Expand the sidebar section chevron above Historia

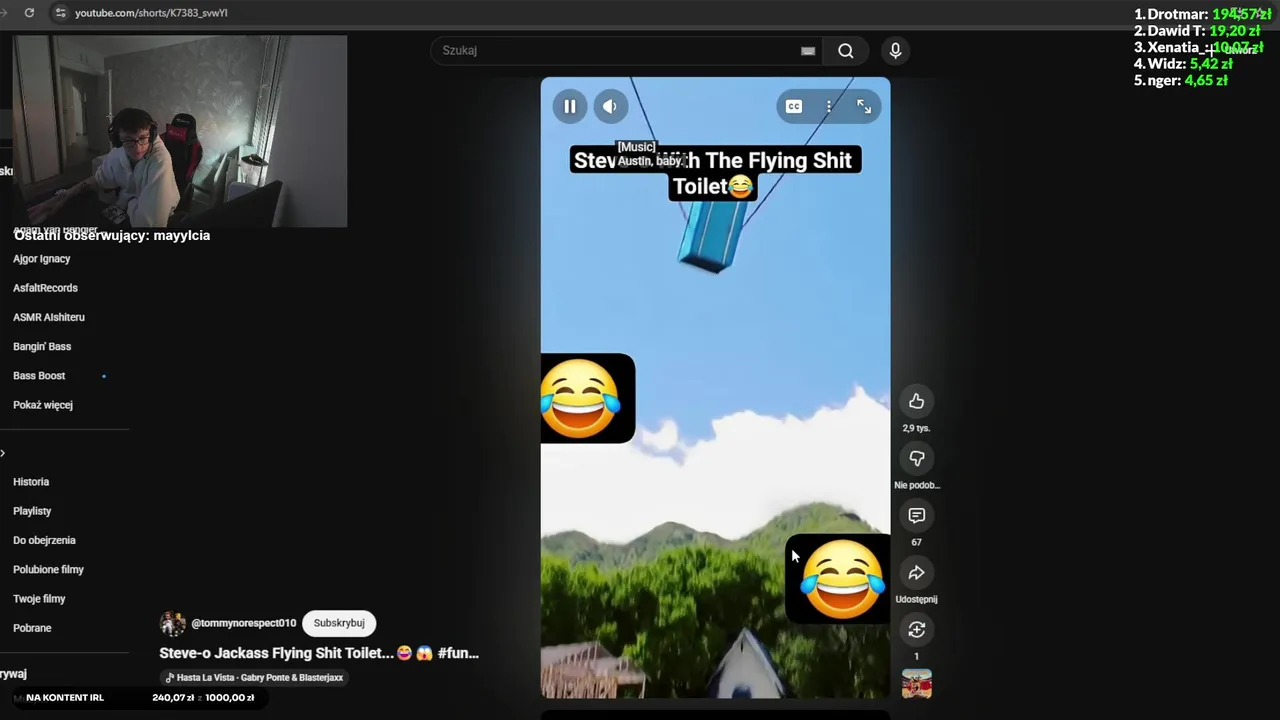coord(3,453)
